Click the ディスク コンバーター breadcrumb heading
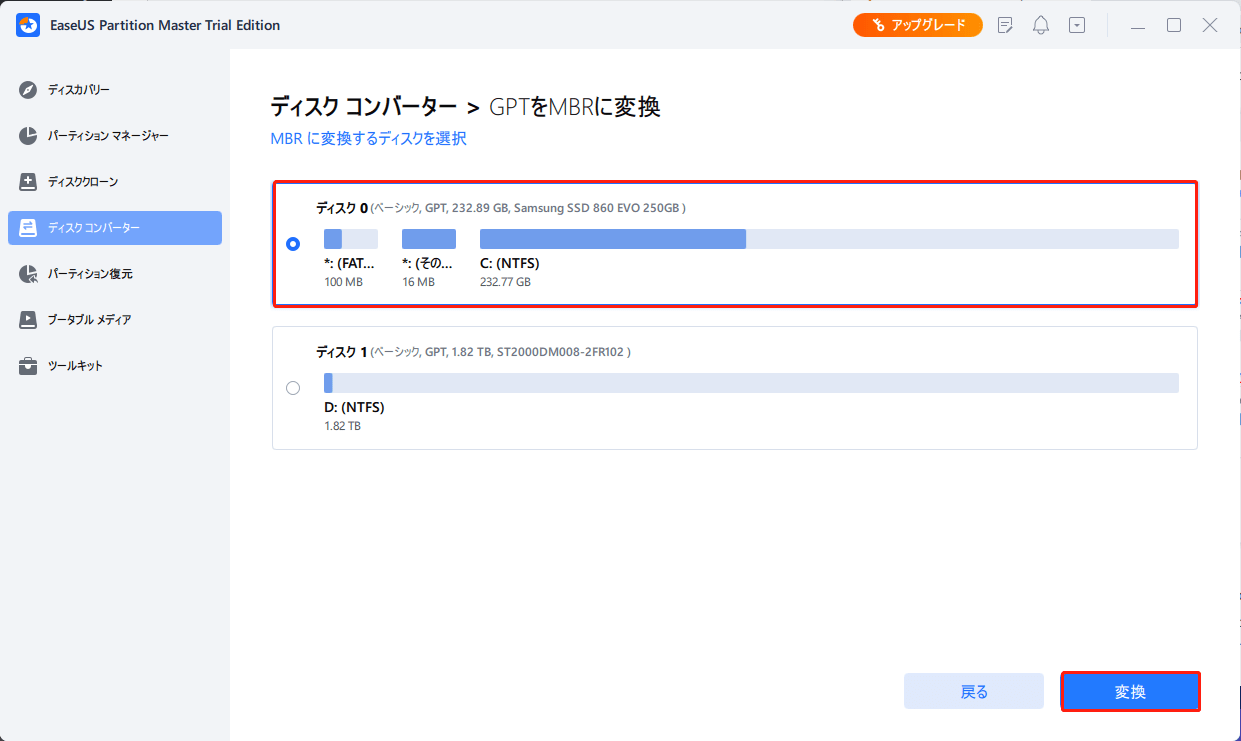Screen dimensions: 1241x741 [363, 107]
